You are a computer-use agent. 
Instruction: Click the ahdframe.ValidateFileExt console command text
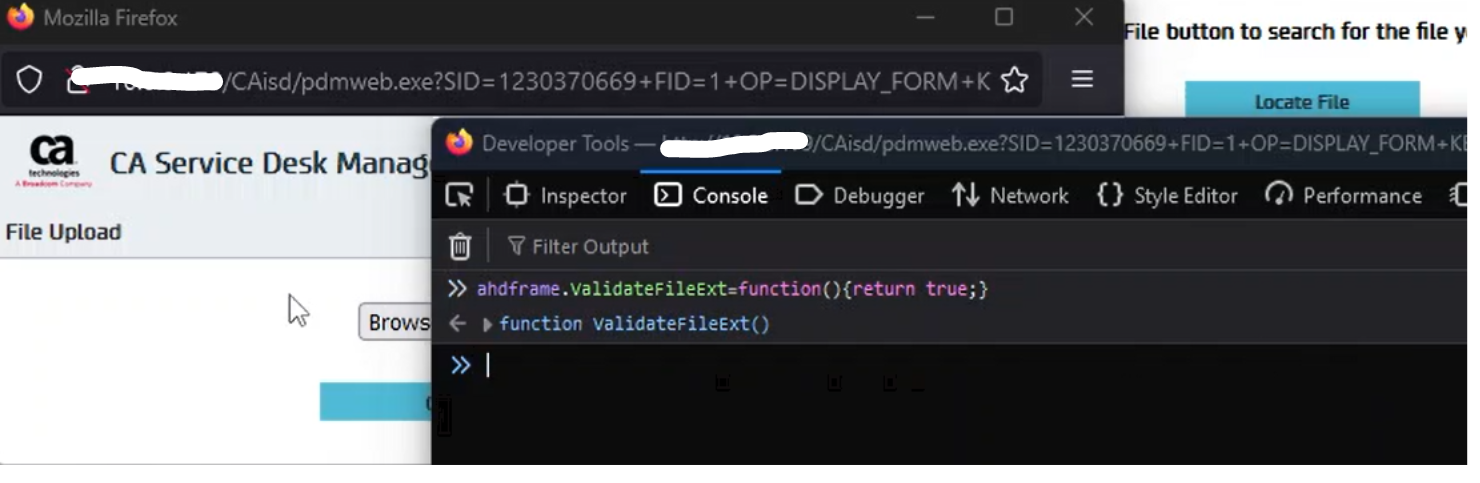coord(732,289)
